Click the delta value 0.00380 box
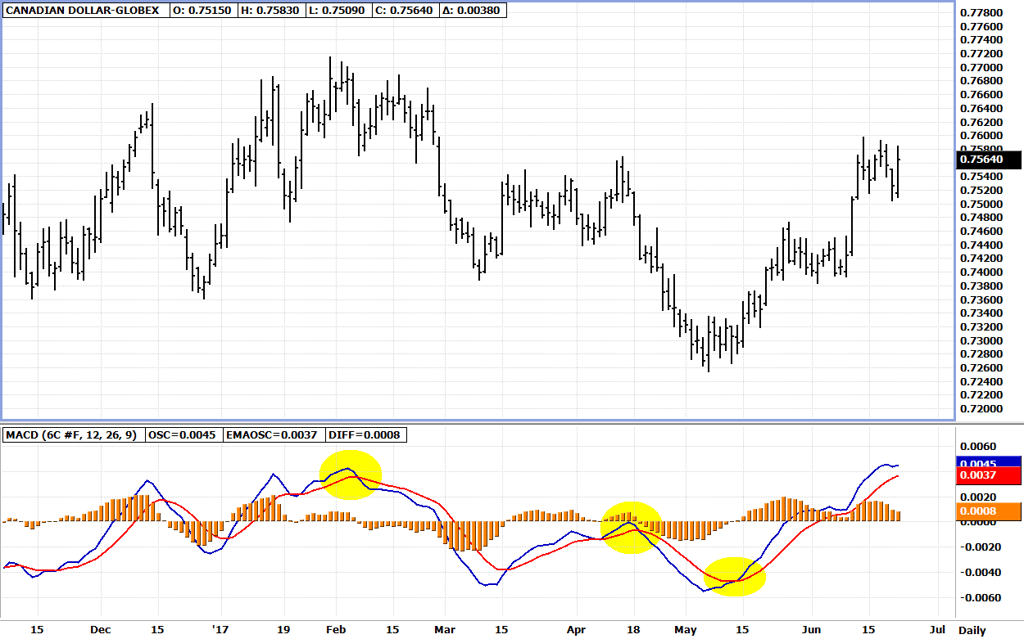This screenshot has height=639, width=1024. (x=471, y=10)
